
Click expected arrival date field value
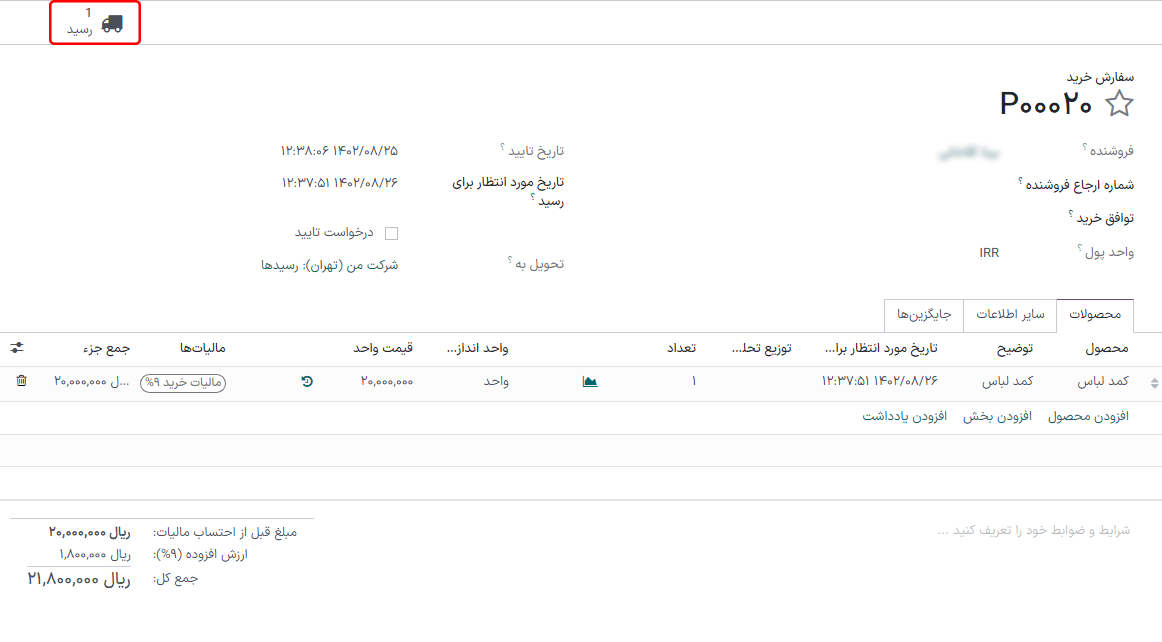[339, 182]
